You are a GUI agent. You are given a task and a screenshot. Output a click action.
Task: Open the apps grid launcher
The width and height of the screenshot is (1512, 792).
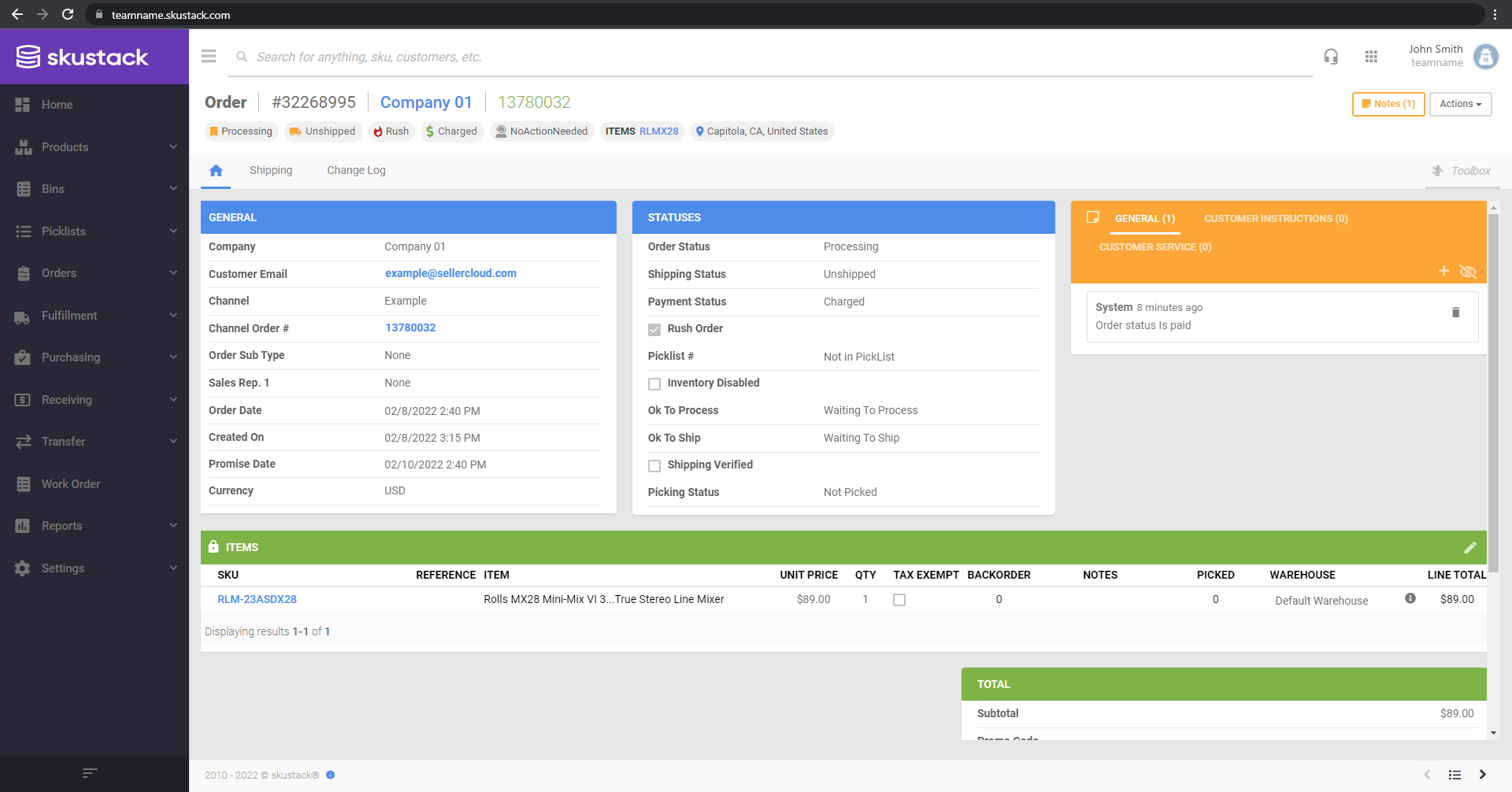(1371, 56)
